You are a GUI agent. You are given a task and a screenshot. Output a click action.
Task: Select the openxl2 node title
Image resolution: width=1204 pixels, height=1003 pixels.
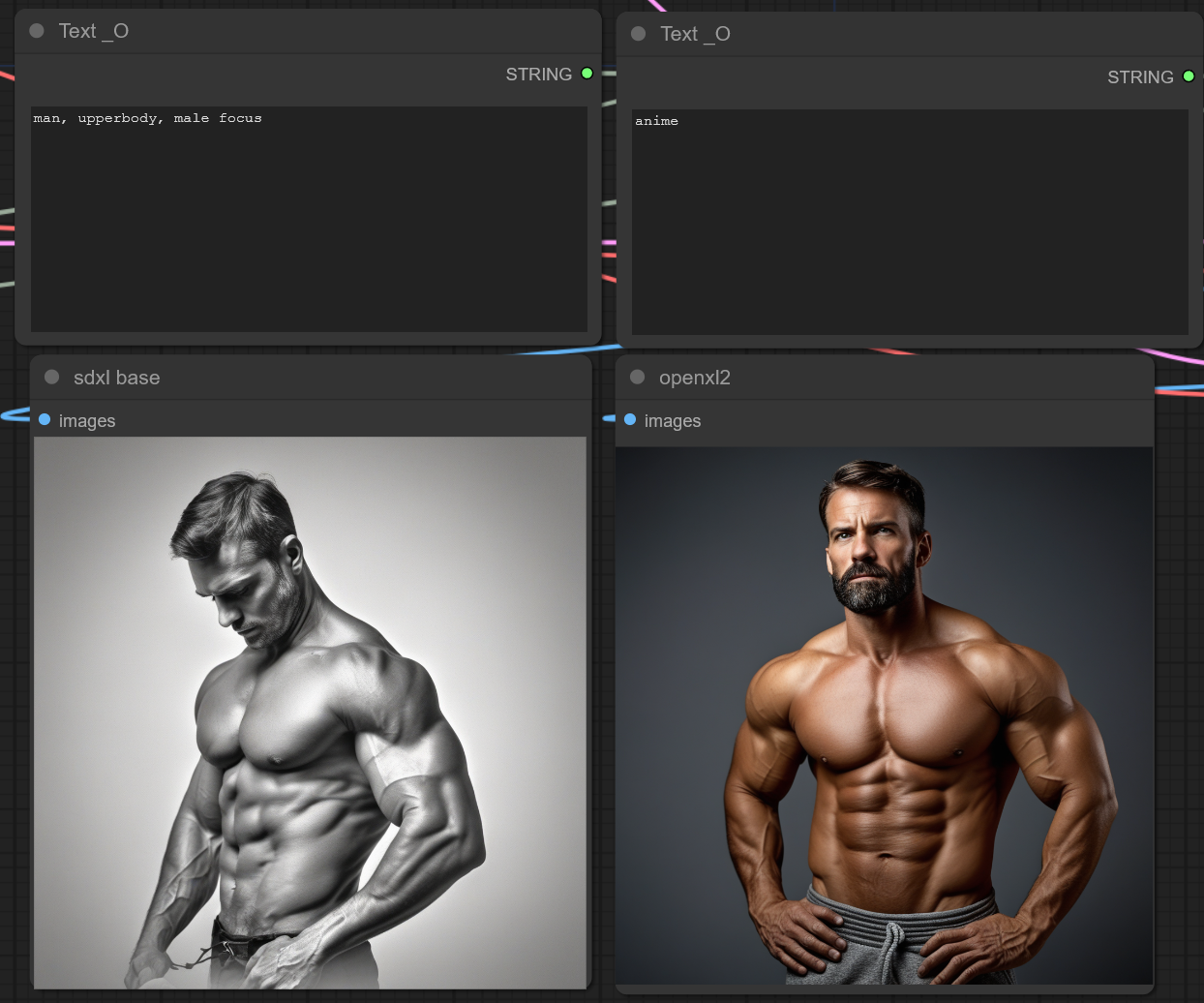[x=694, y=378]
